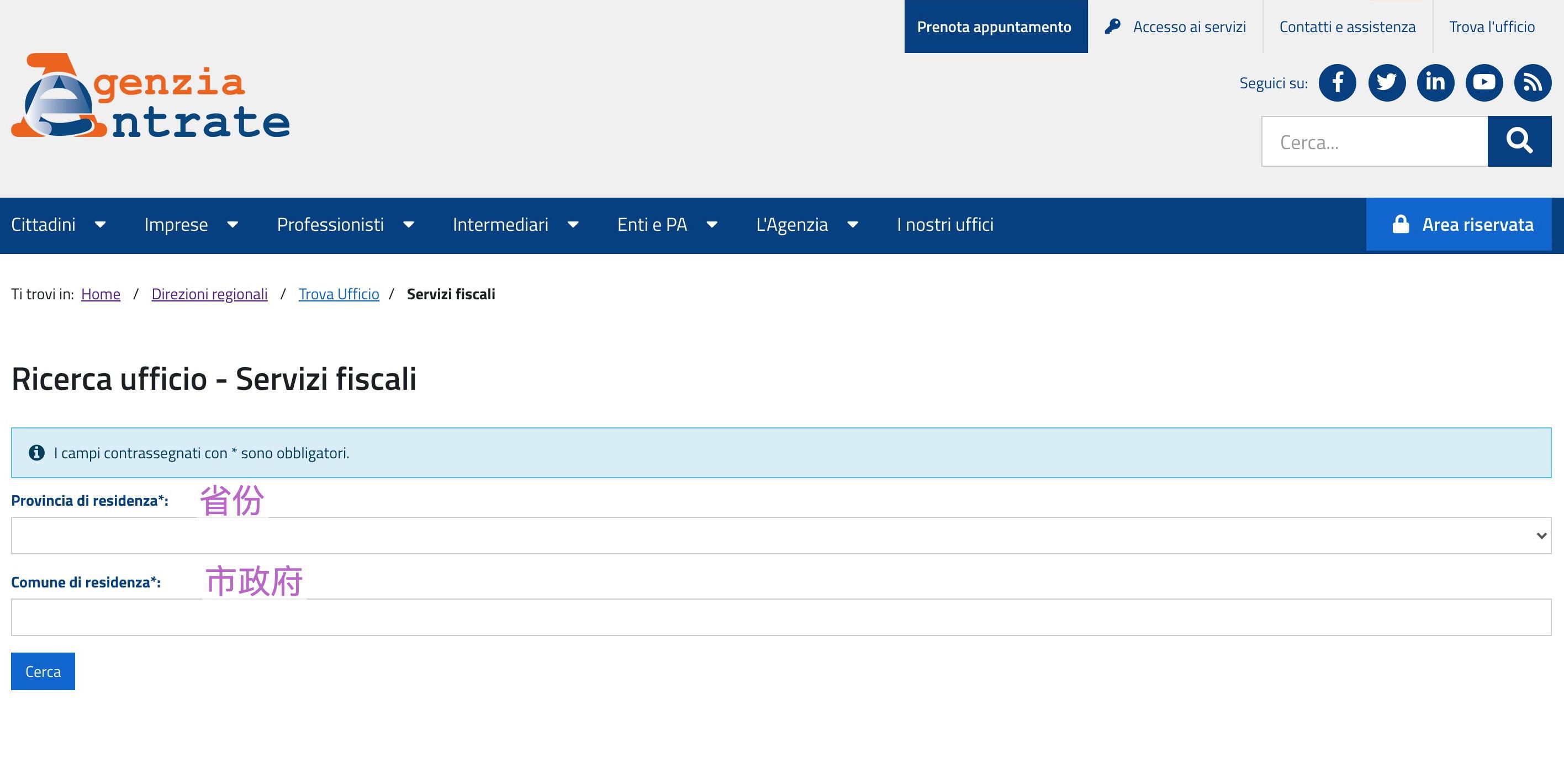Screen dimensions: 1564x784
Task: Expand the Intermediari menu arrow
Action: coord(573,225)
